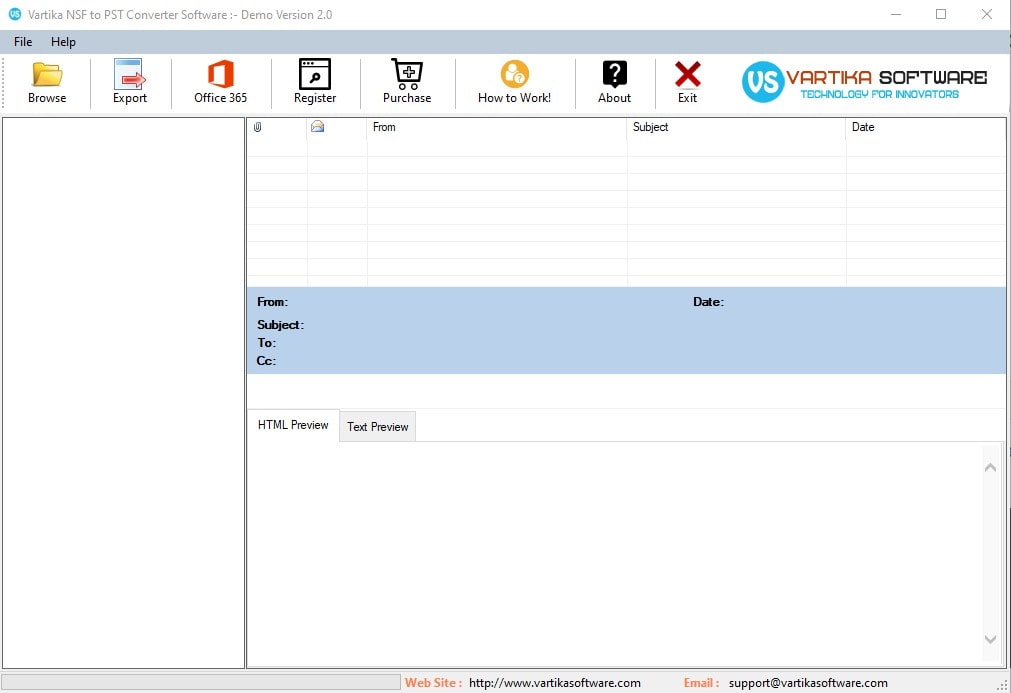The height and width of the screenshot is (693, 1011).
Task: Click the envelope icon column header
Action: 317,126
